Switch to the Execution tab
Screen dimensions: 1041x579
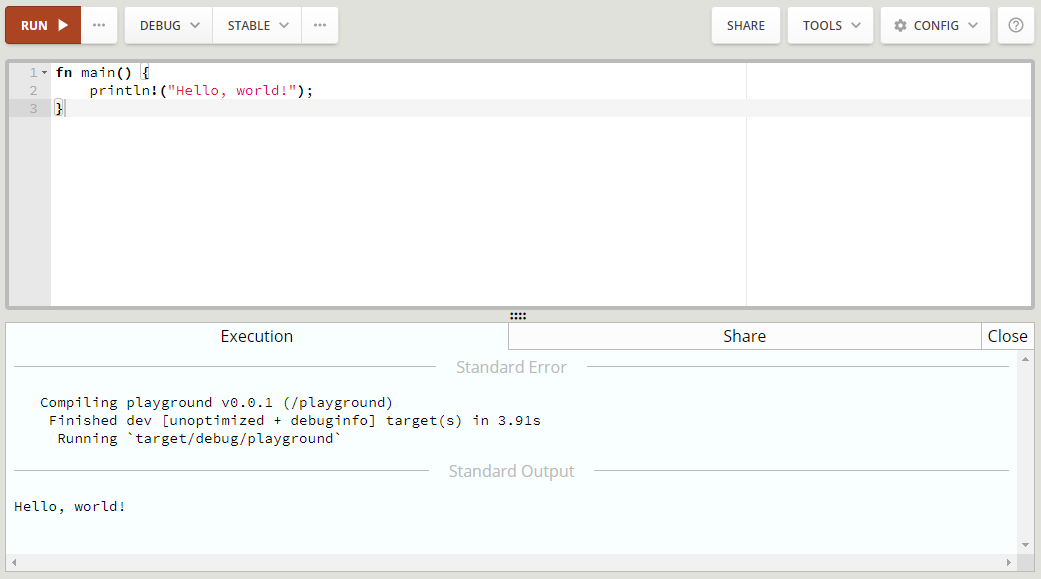click(x=257, y=336)
